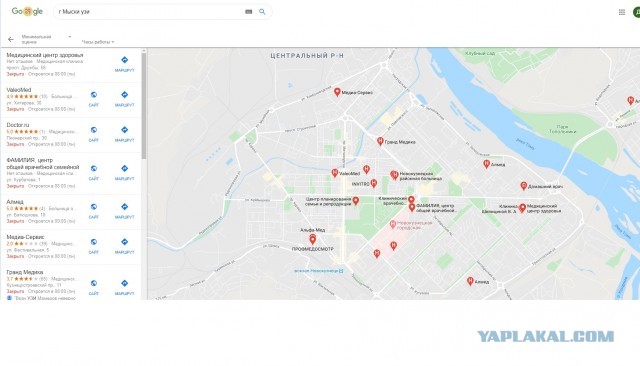This screenshot has width=640, height=366.
Task: Select the Медиа-Сервис pin on the map
Action: 337,92
